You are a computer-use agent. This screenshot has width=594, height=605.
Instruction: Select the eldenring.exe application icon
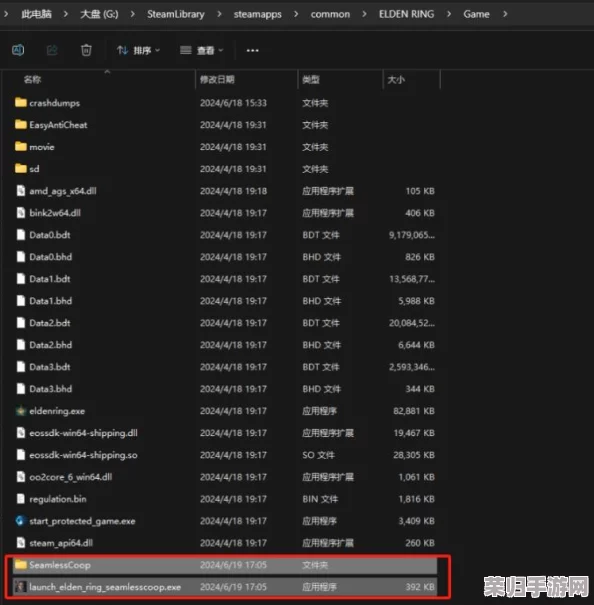pyautogui.click(x=20, y=411)
